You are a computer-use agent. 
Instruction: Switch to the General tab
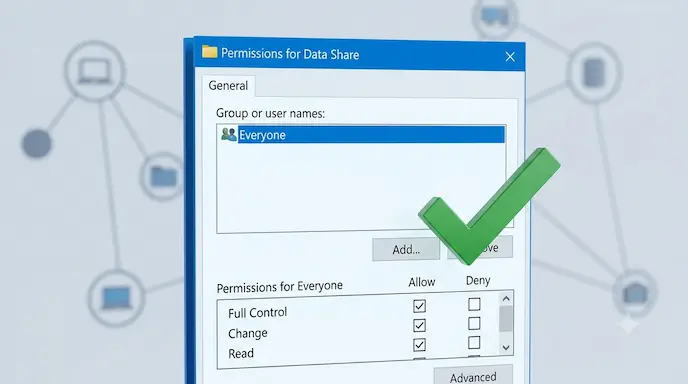228,86
